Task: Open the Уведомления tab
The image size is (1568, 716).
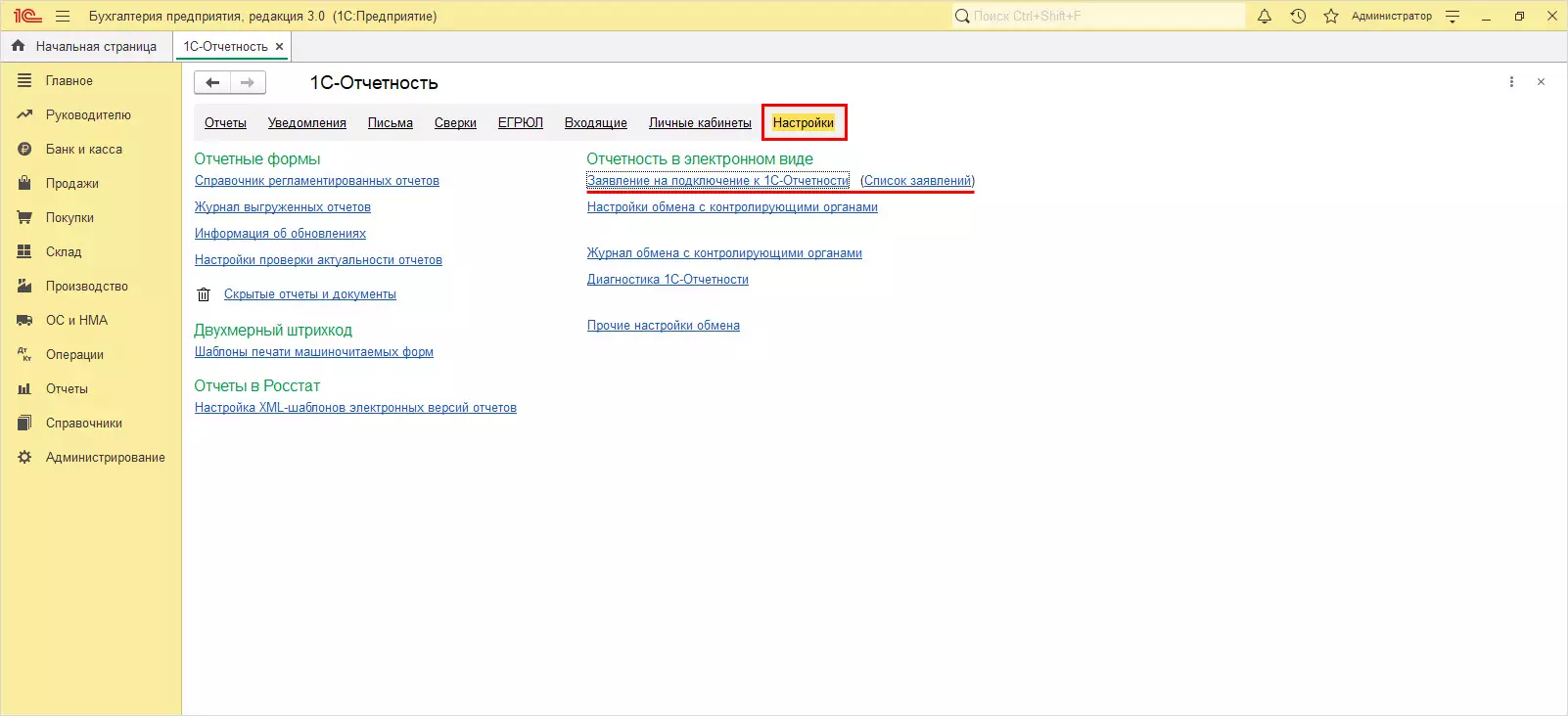Action: point(307,122)
